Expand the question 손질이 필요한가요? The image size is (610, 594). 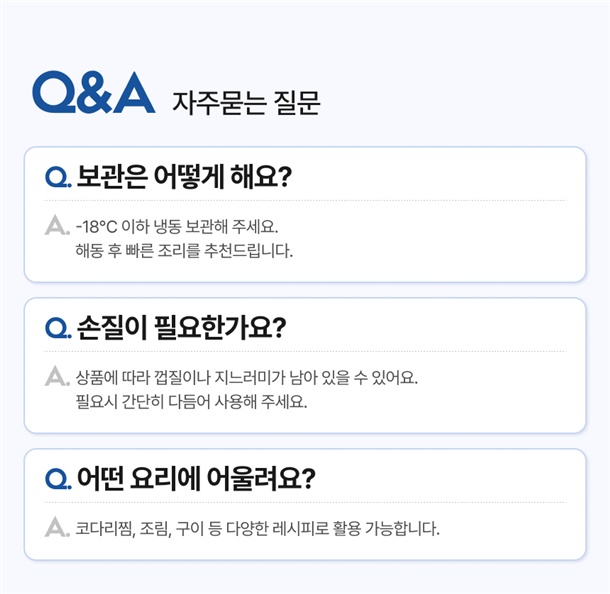tap(181, 328)
